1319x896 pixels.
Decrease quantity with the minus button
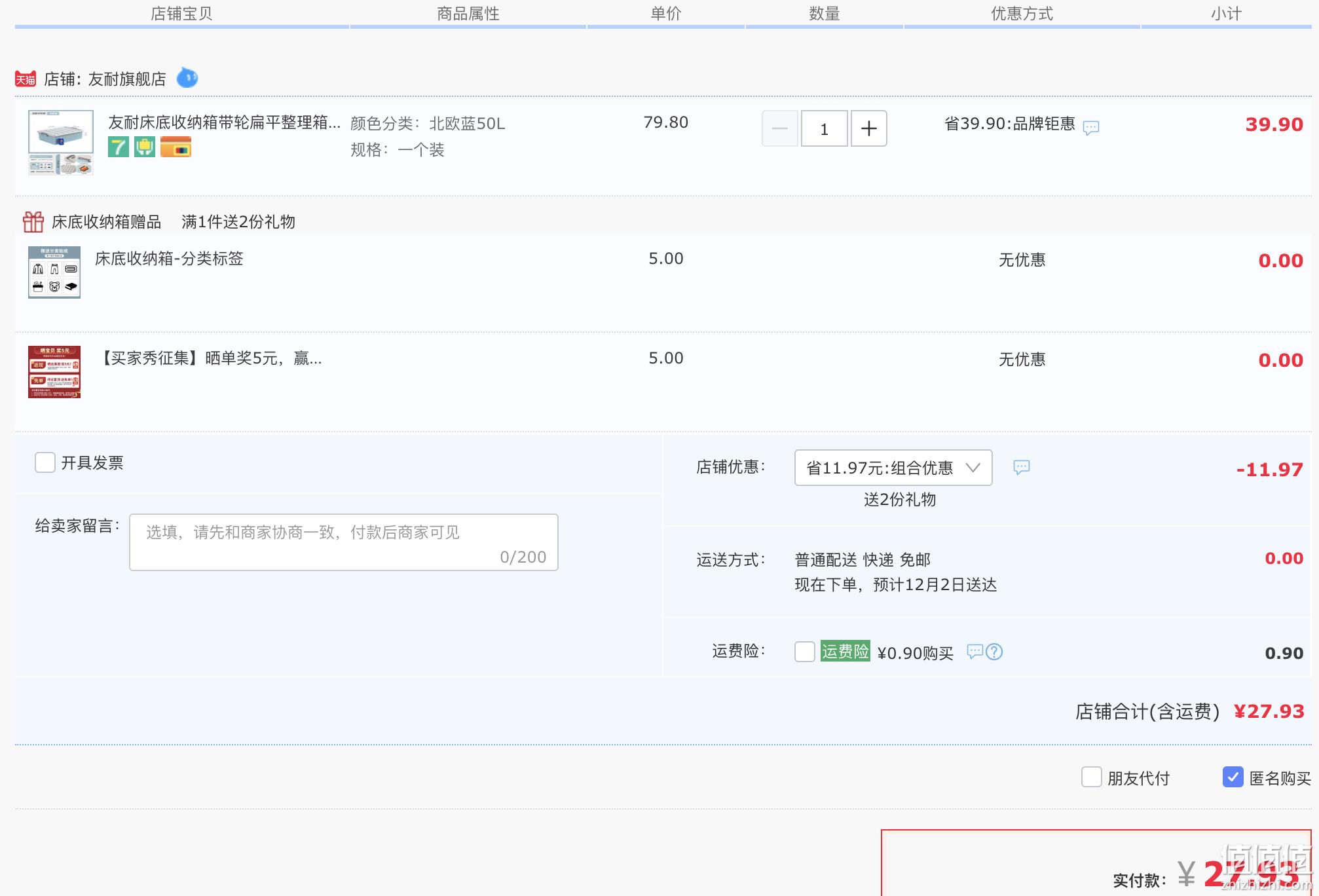(x=780, y=128)
